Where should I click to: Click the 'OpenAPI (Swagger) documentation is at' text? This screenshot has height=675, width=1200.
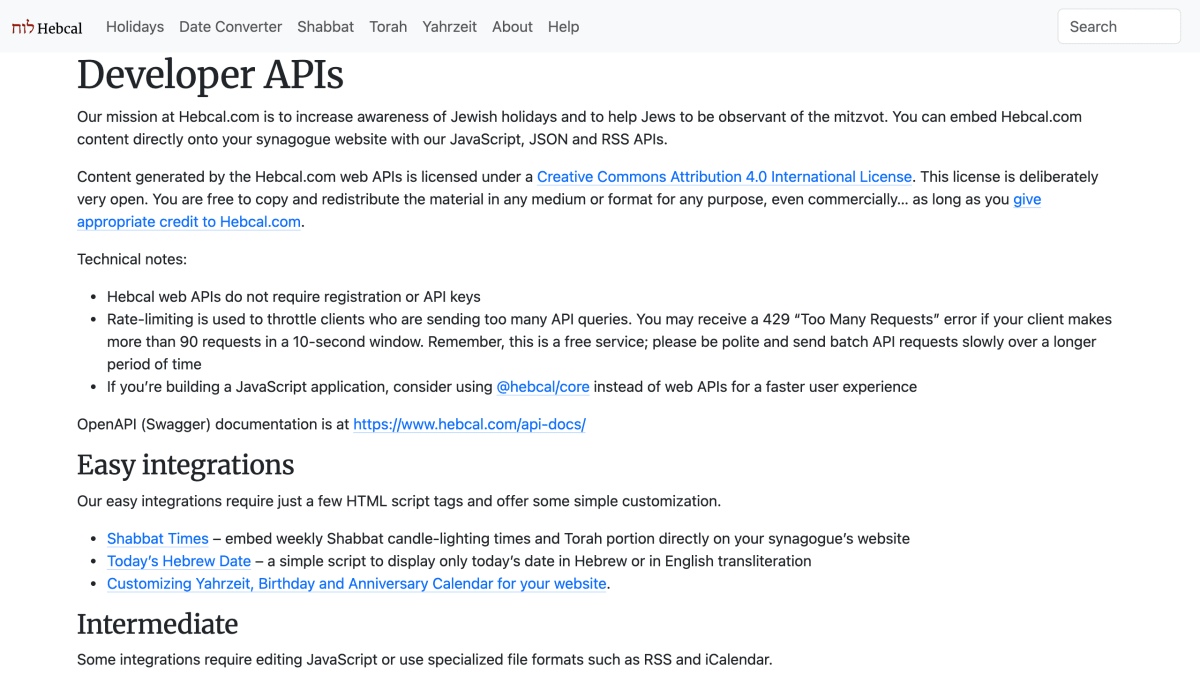(213, 424)
